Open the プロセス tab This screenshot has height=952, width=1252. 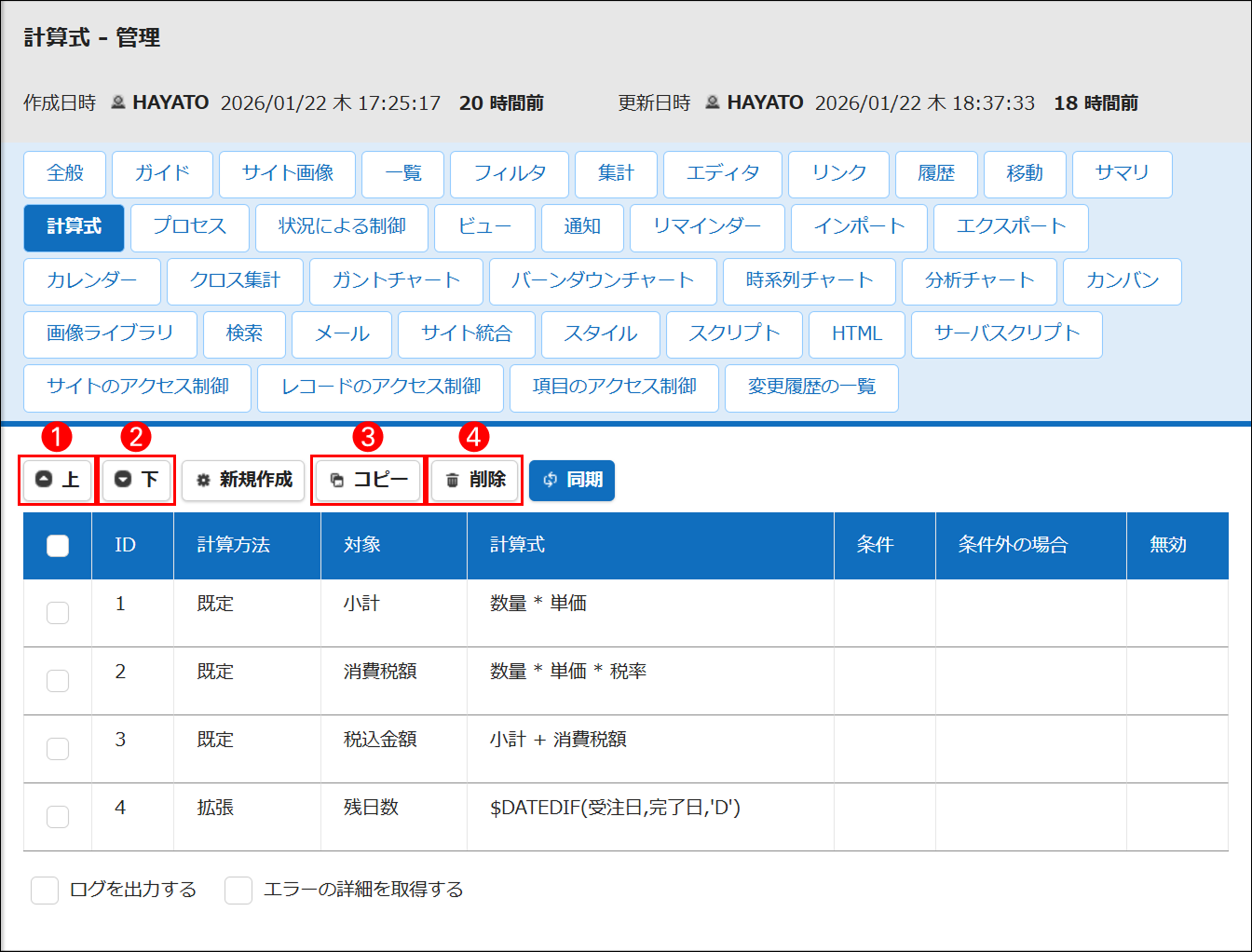coord(190,227)
